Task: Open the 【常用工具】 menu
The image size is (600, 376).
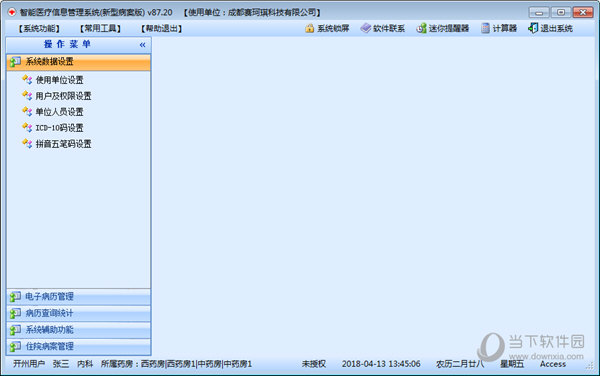Action: coord(100,28)
